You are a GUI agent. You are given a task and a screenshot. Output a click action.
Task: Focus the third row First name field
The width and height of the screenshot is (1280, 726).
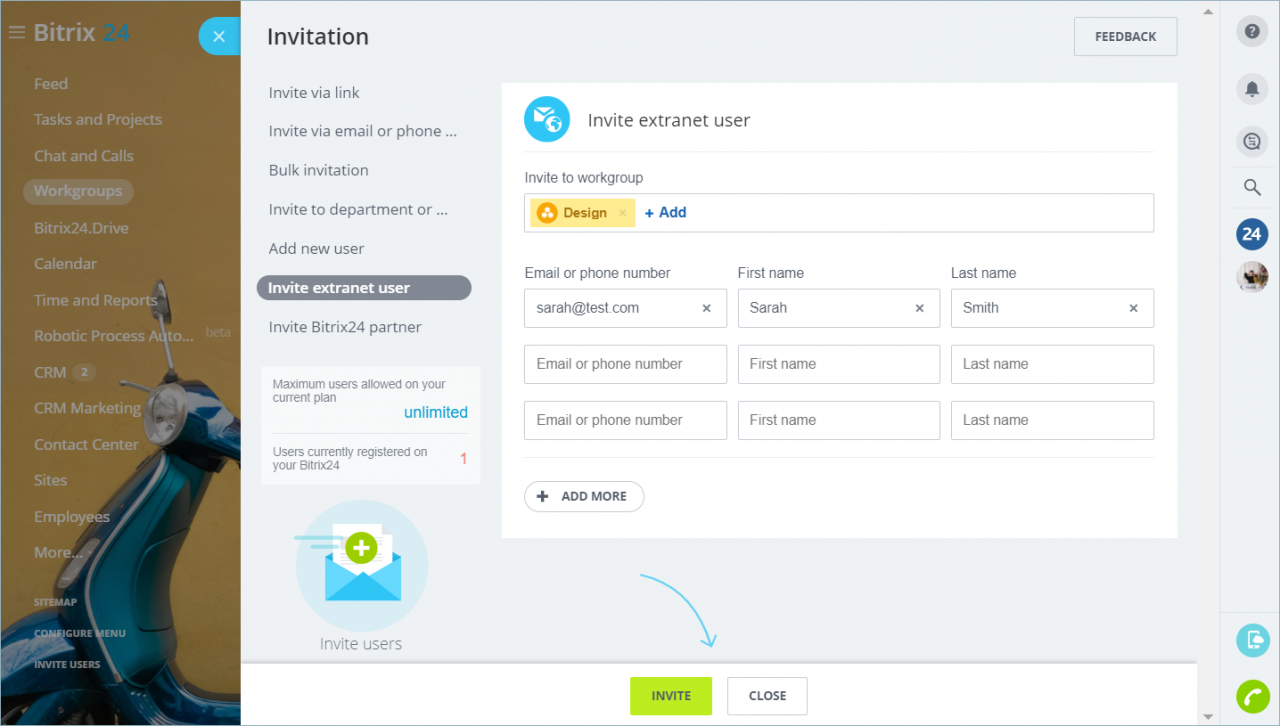(x=838, y=420)
